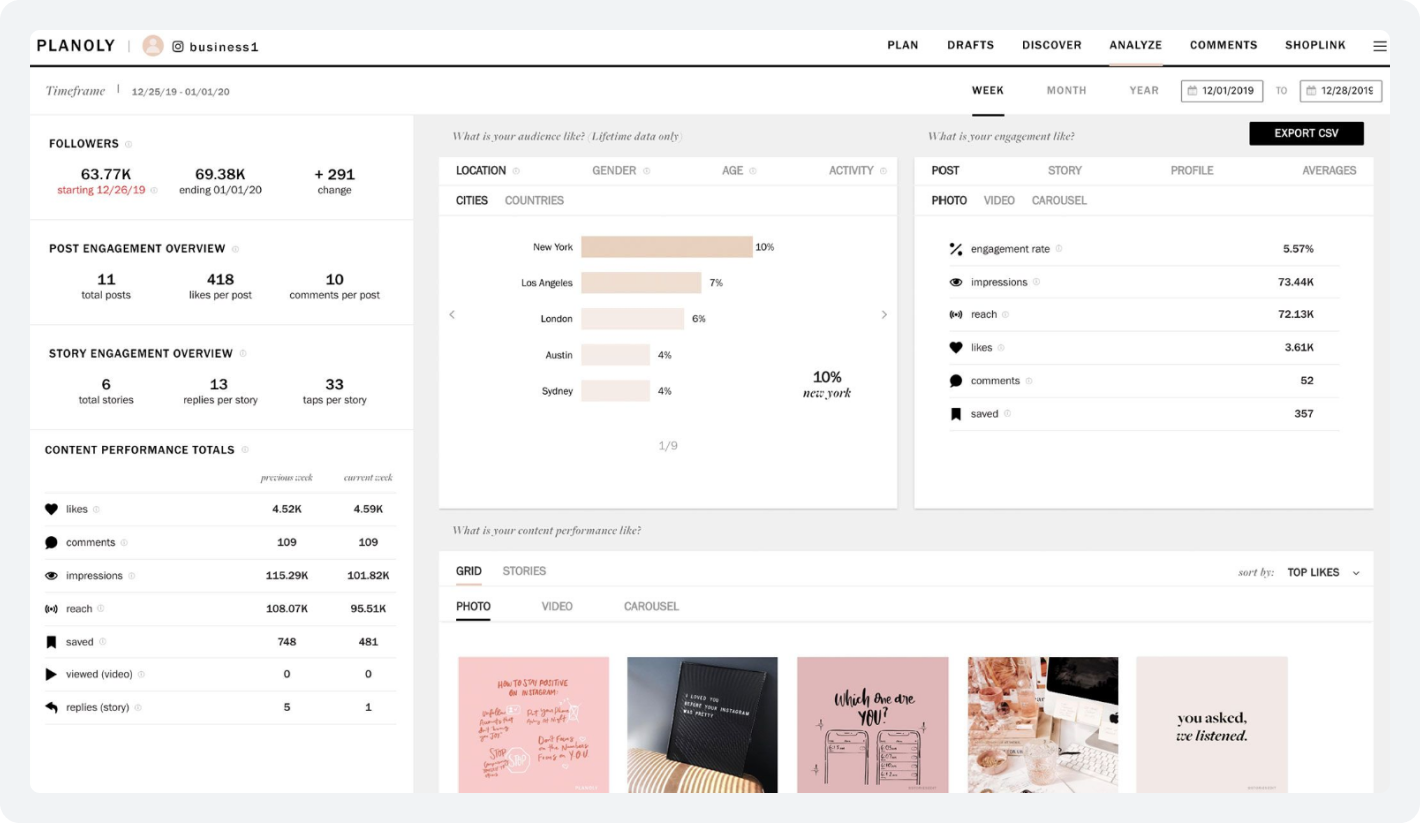Switch engagement panel to Profile tab
The height and width of the screenshot is (823, 1420).
point(1192,171)
